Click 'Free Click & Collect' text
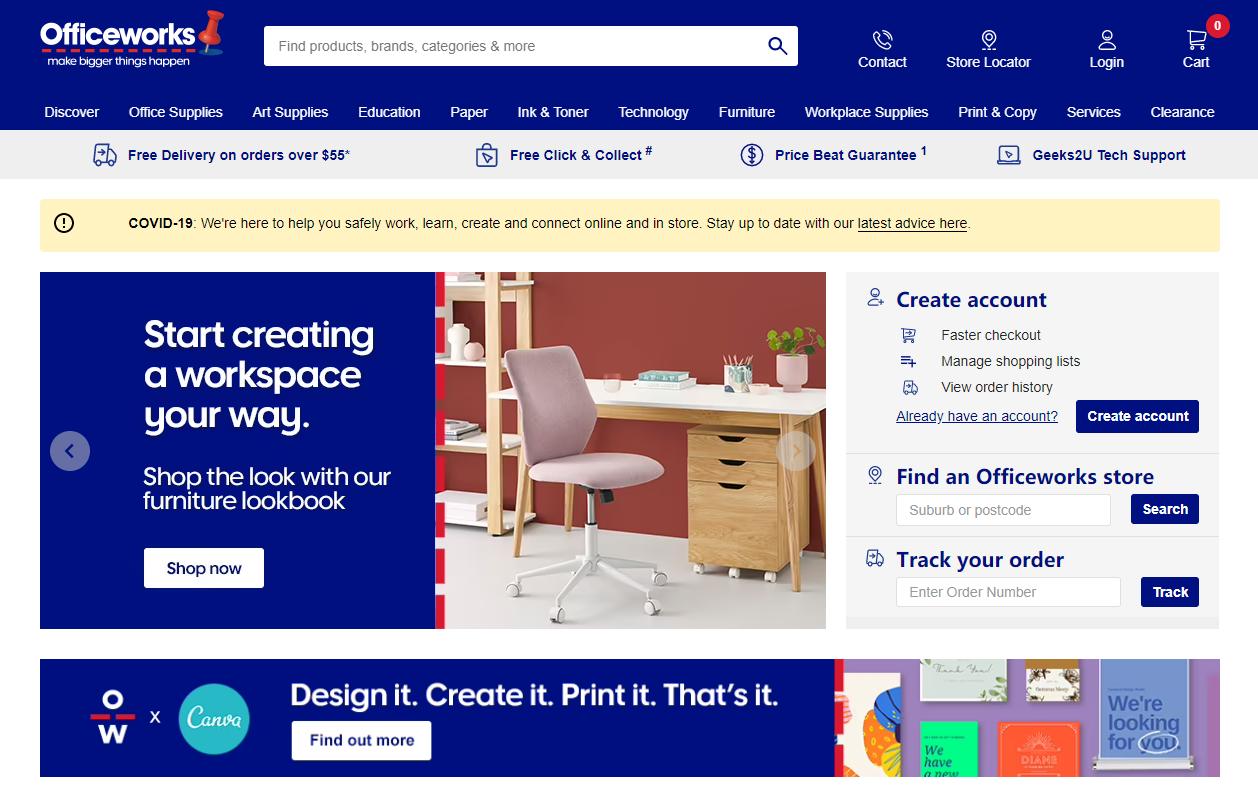Screen dimensions: 1258x802 click(x=576, y=155)
